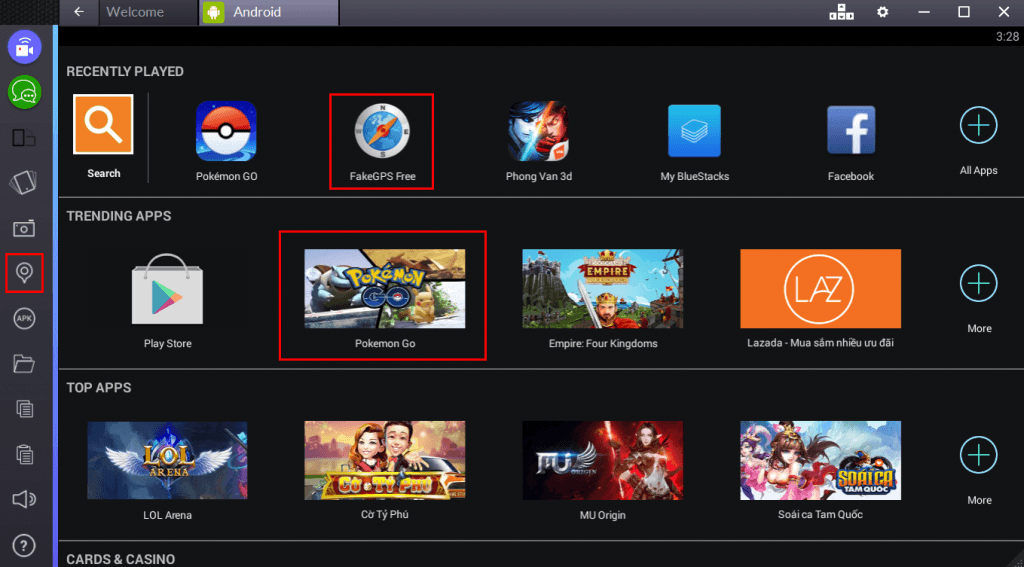Click the TRENDING APPS heading
Image resolution: width=1024 pixels, height=567 pixels.
click(118, 216)
